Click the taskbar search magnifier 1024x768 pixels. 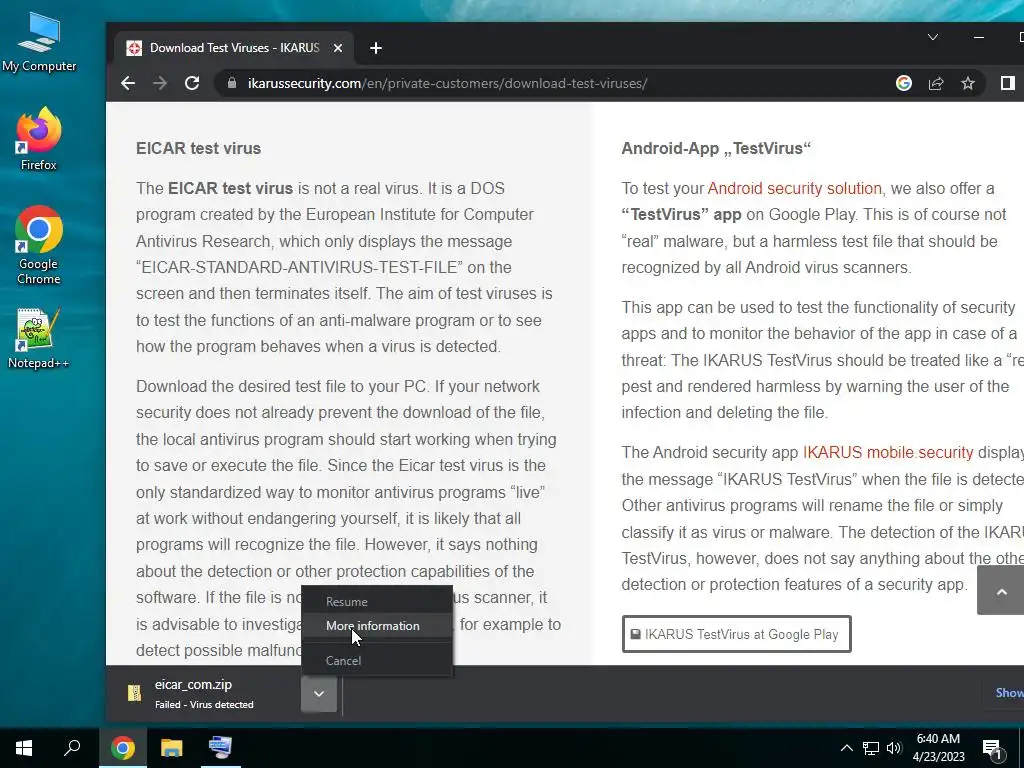pyautogui.click(x=72, y=748)
